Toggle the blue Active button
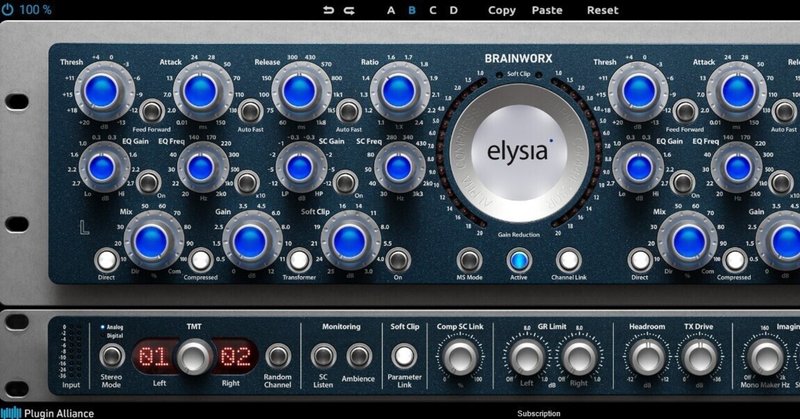The height and width of the screenshot is (419, 800). (519, 260)
